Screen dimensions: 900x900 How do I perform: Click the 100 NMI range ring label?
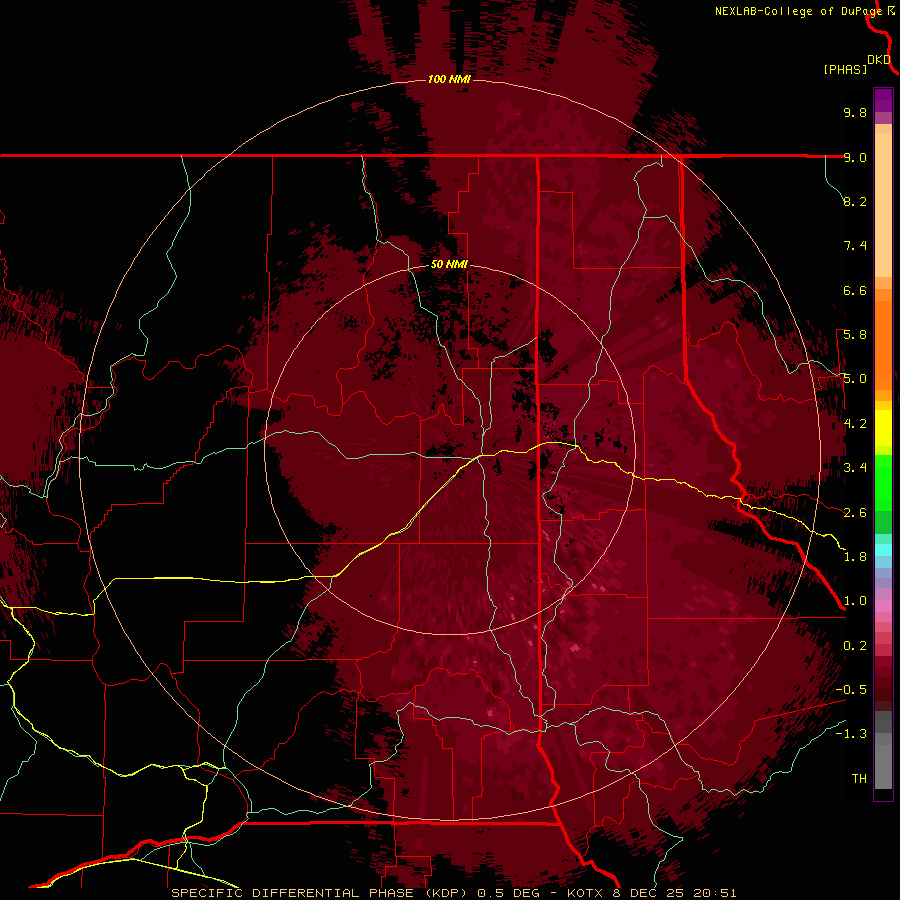(449, 79)
